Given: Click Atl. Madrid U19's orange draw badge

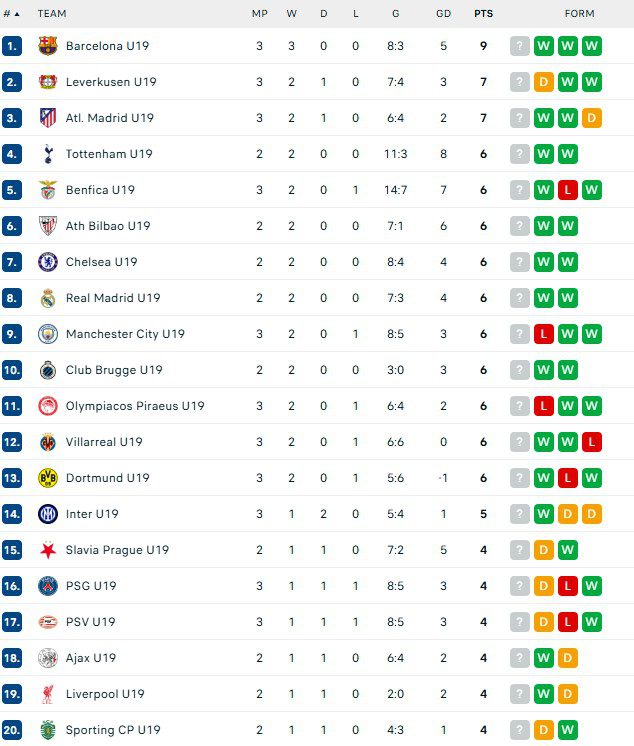Looking at the screenshot, I should tap(592, 118).
